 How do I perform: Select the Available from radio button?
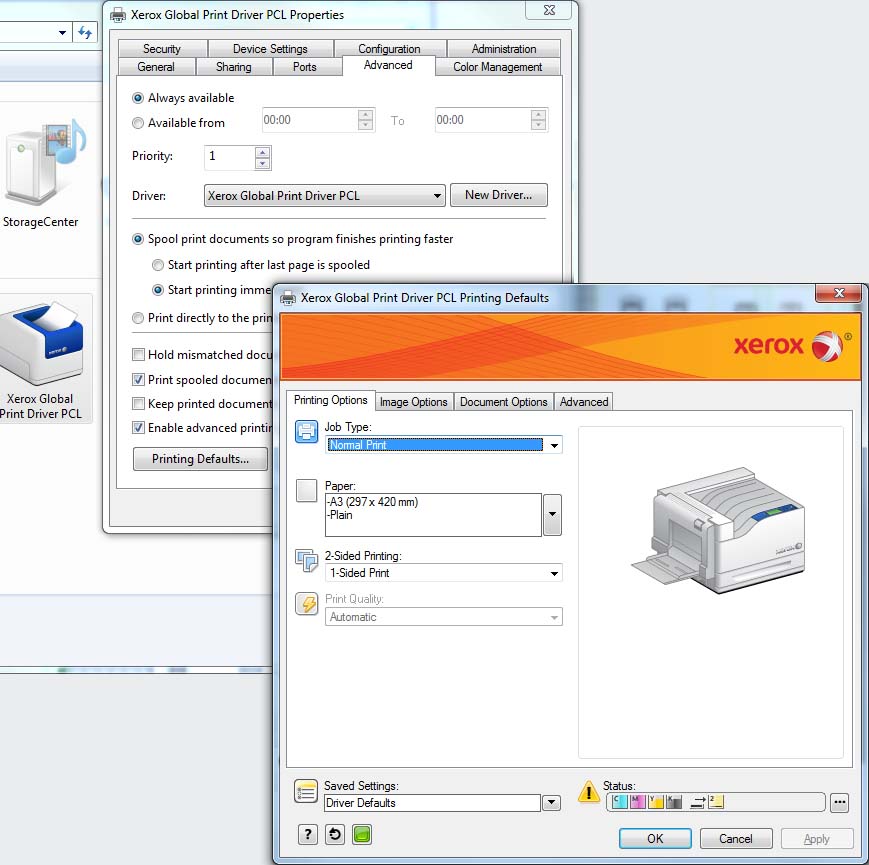138,123
